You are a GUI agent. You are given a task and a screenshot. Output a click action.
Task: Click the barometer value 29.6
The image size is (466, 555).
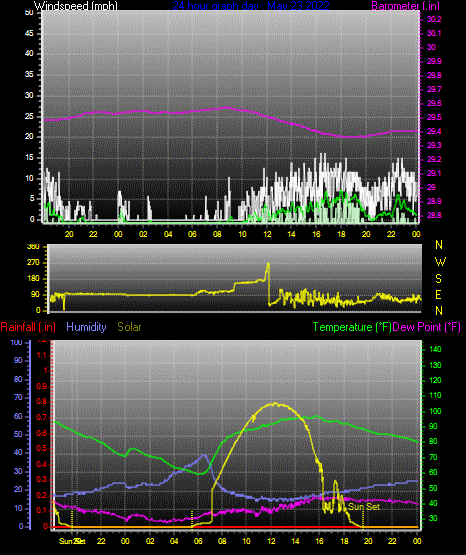[434, 103]
